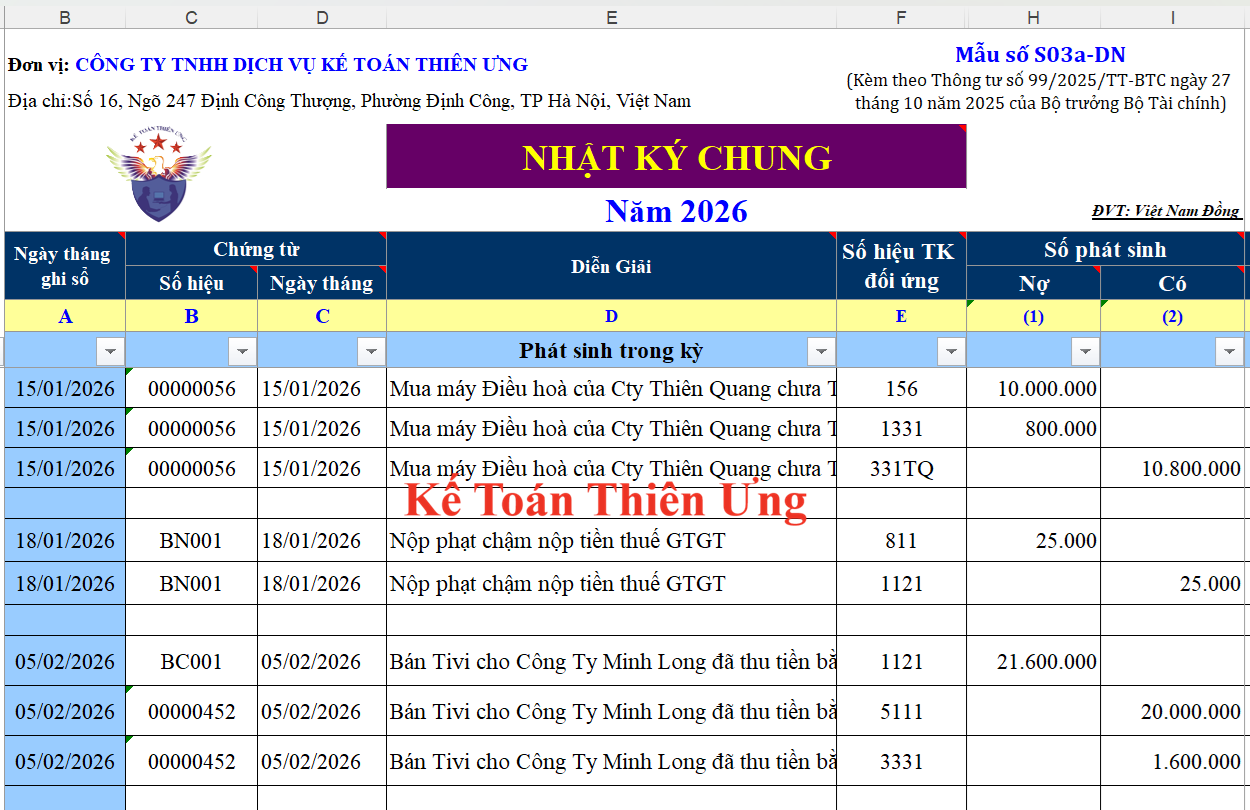Image resolution: width=1250 pixels, height=810 pixels.
Task: Select the 10.800.000 credit amount cell
Action: pos(1174,468)
